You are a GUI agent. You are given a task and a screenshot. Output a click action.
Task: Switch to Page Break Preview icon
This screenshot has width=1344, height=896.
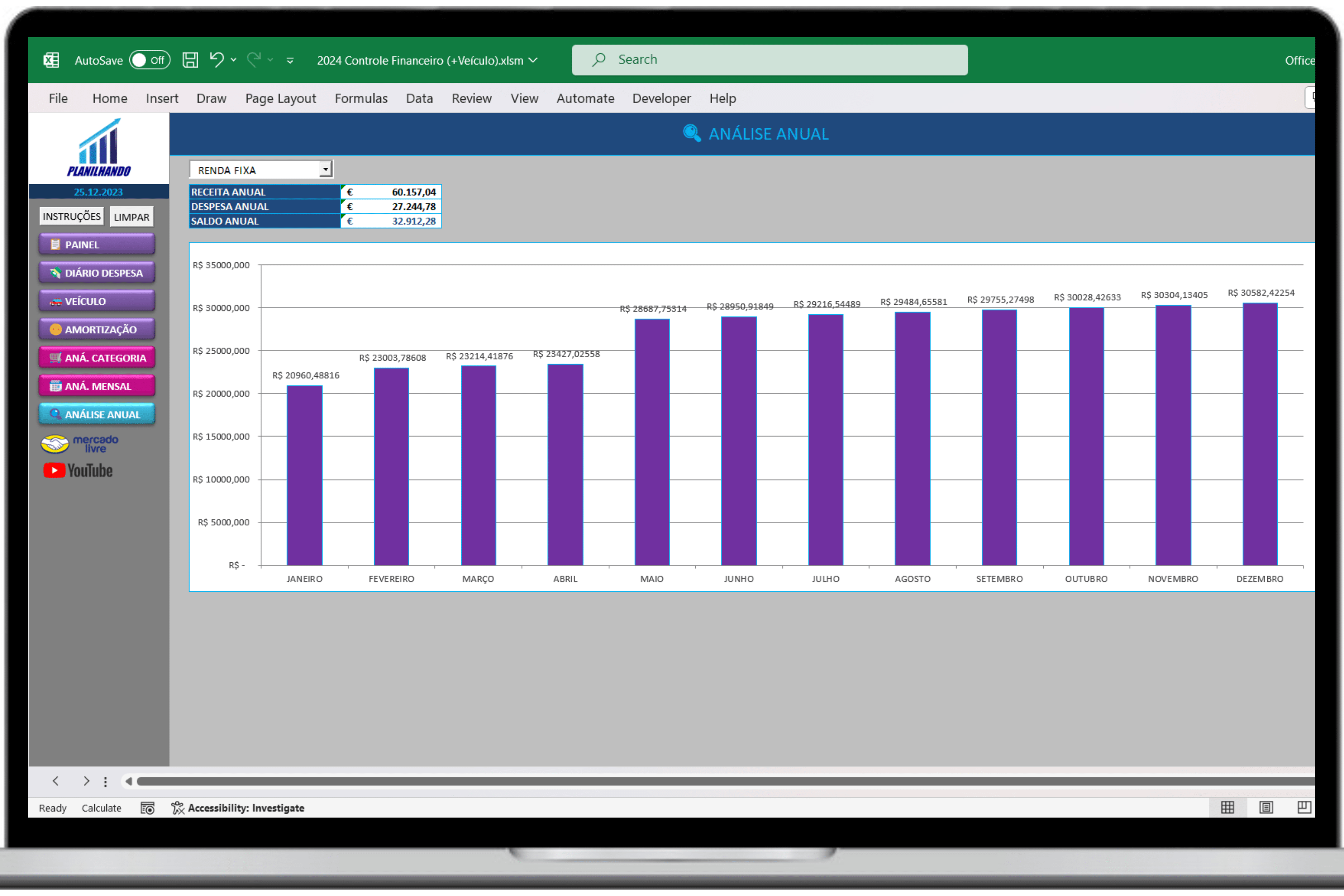click(1304, 807)
